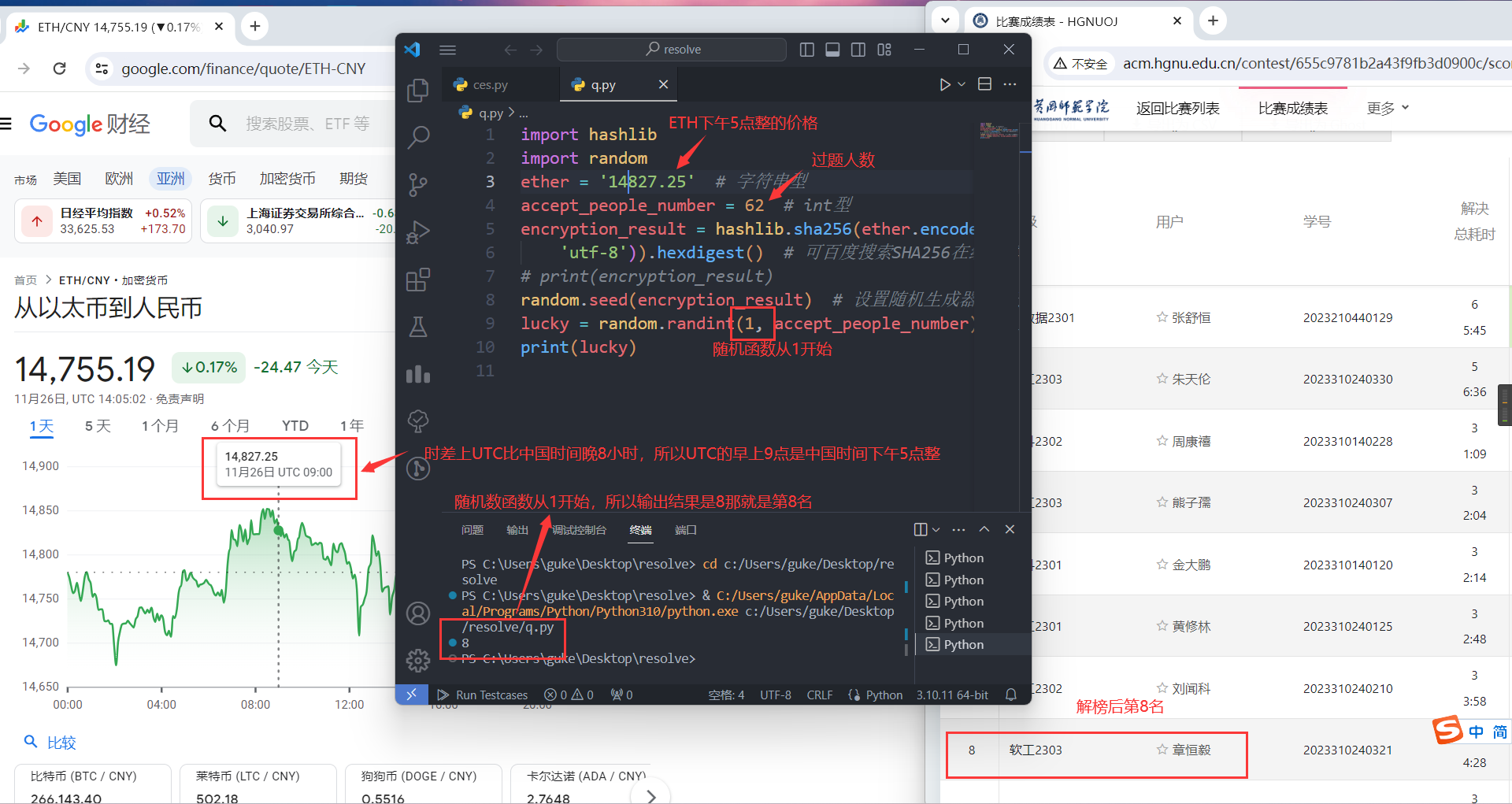The width and height of the screenshot is (1512, 804).
Task: Open the run options dropdown arrow
Action: 962,84
